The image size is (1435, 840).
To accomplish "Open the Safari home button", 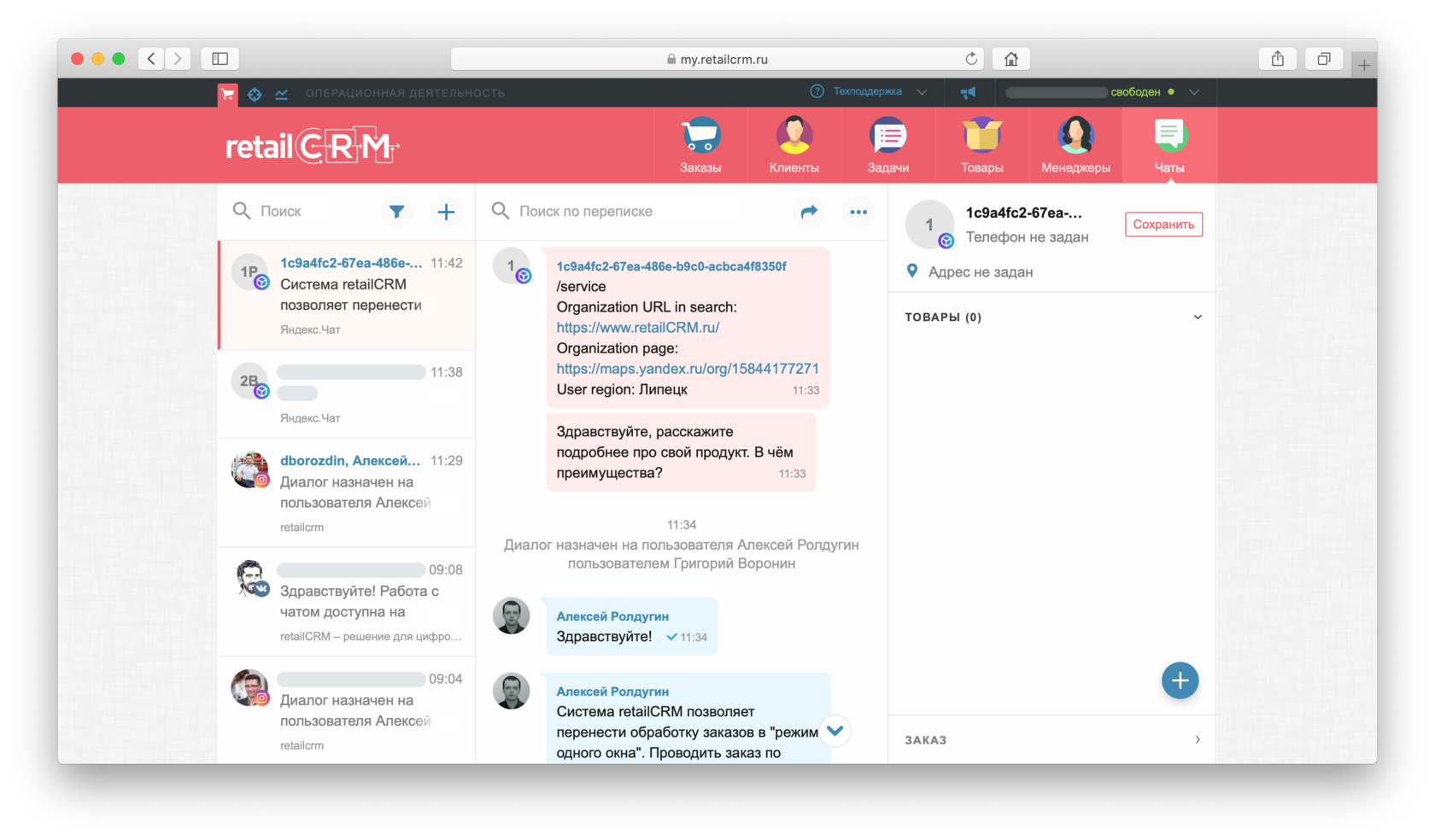I will [x=1011, y=59].
